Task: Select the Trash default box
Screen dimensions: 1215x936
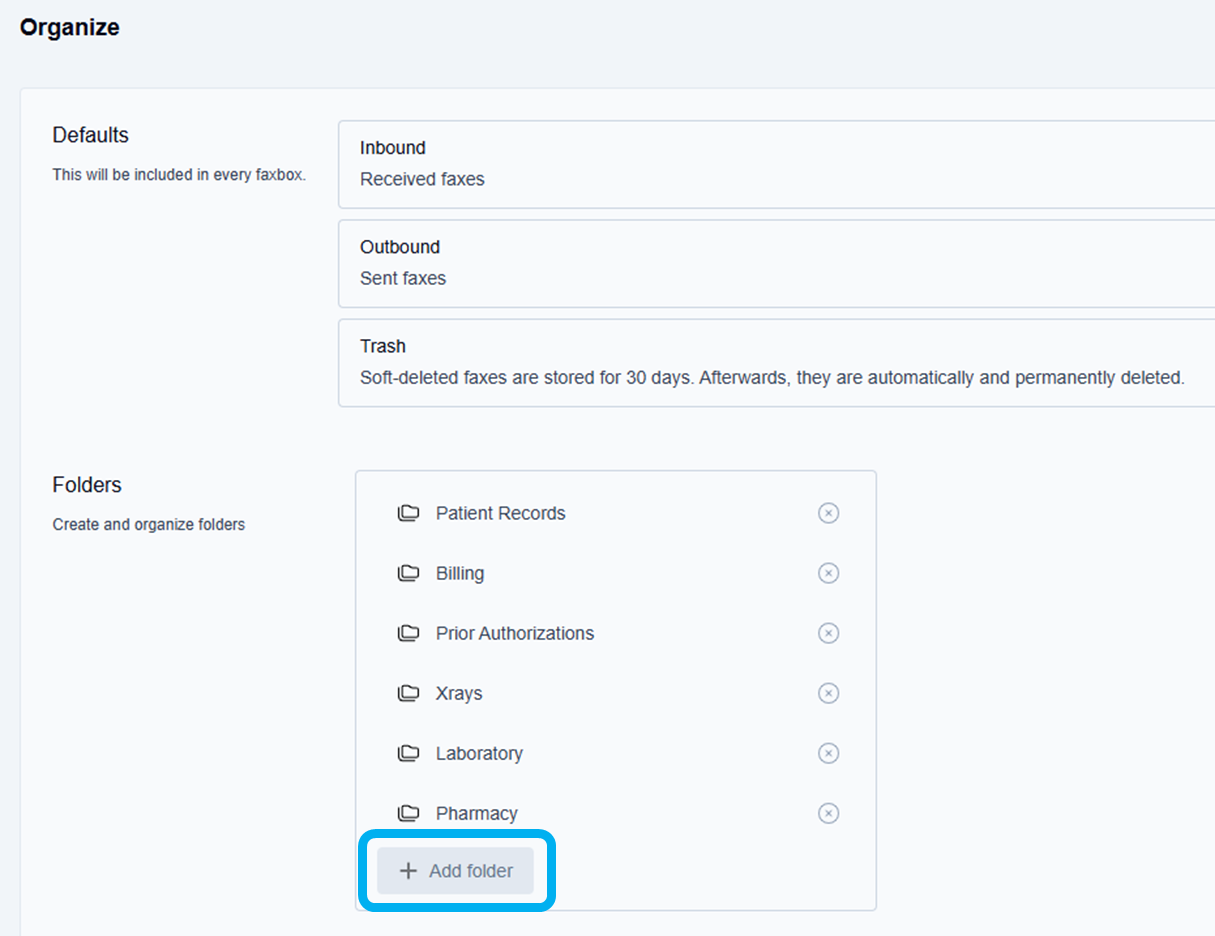Action: [x=776, y=362]
